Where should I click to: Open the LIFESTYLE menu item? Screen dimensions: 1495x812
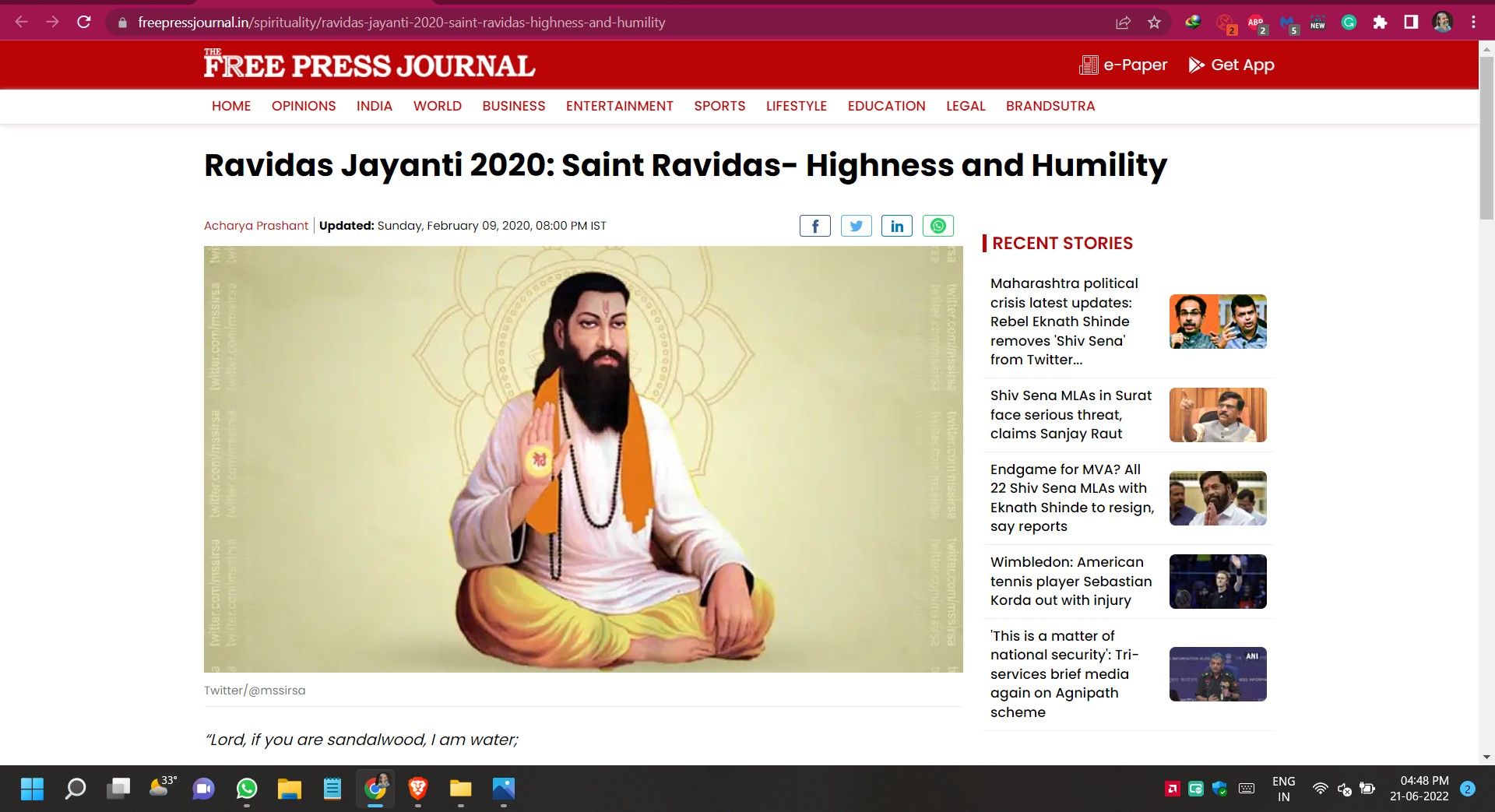tap(796, 106)
